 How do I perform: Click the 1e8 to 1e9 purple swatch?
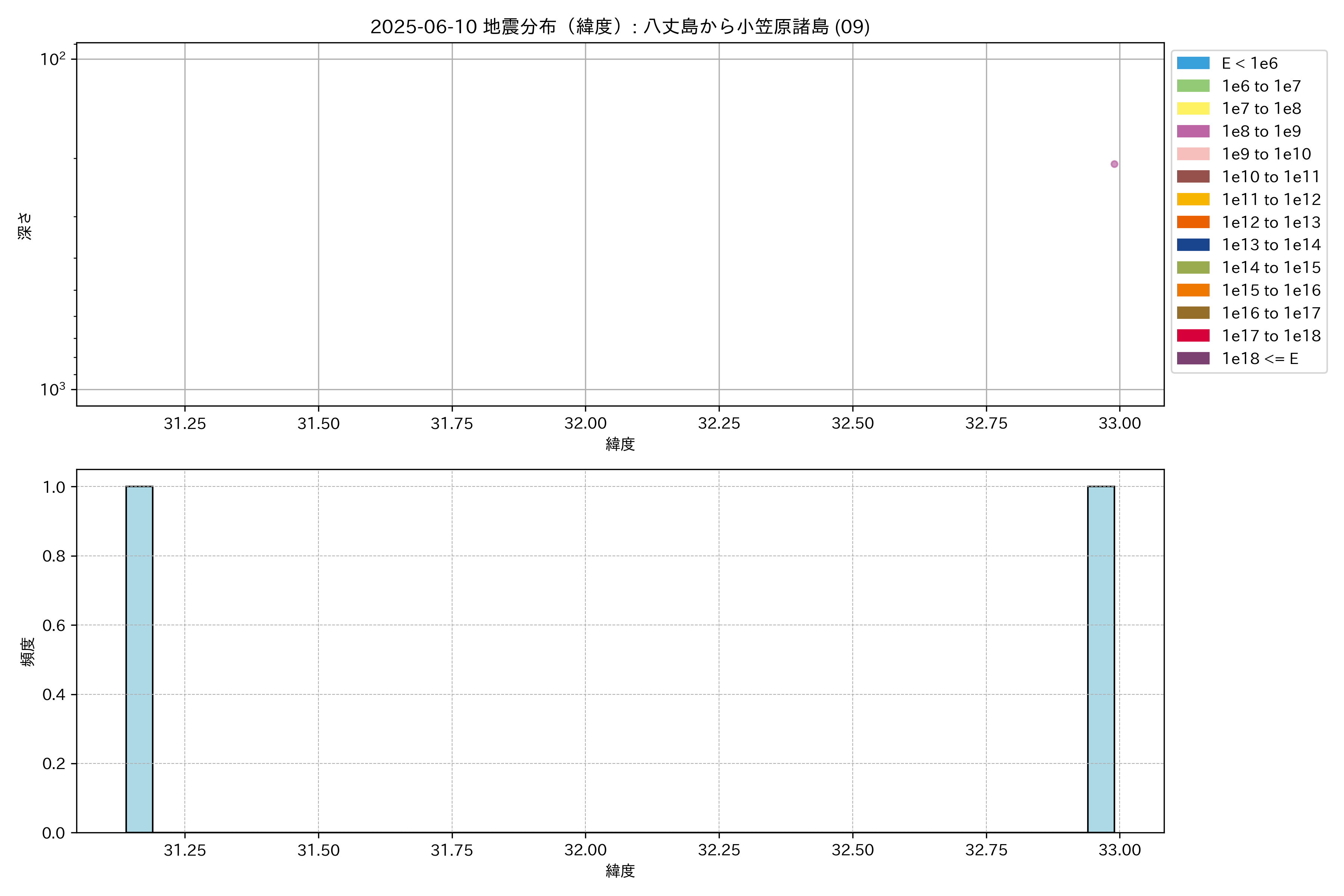(x=1192, y=131)
